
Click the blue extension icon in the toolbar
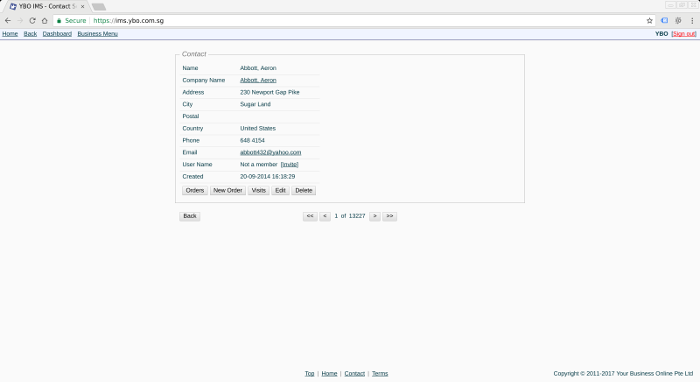coord(664,21)
